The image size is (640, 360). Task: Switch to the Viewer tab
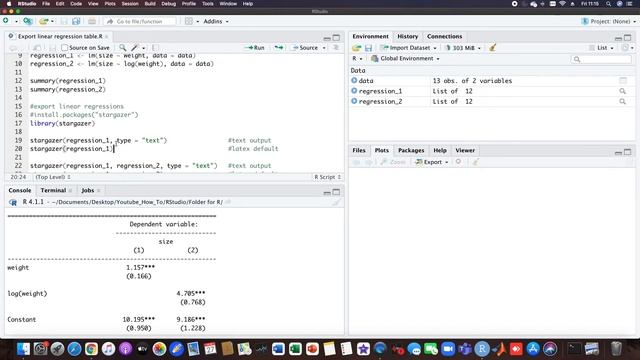465,150
